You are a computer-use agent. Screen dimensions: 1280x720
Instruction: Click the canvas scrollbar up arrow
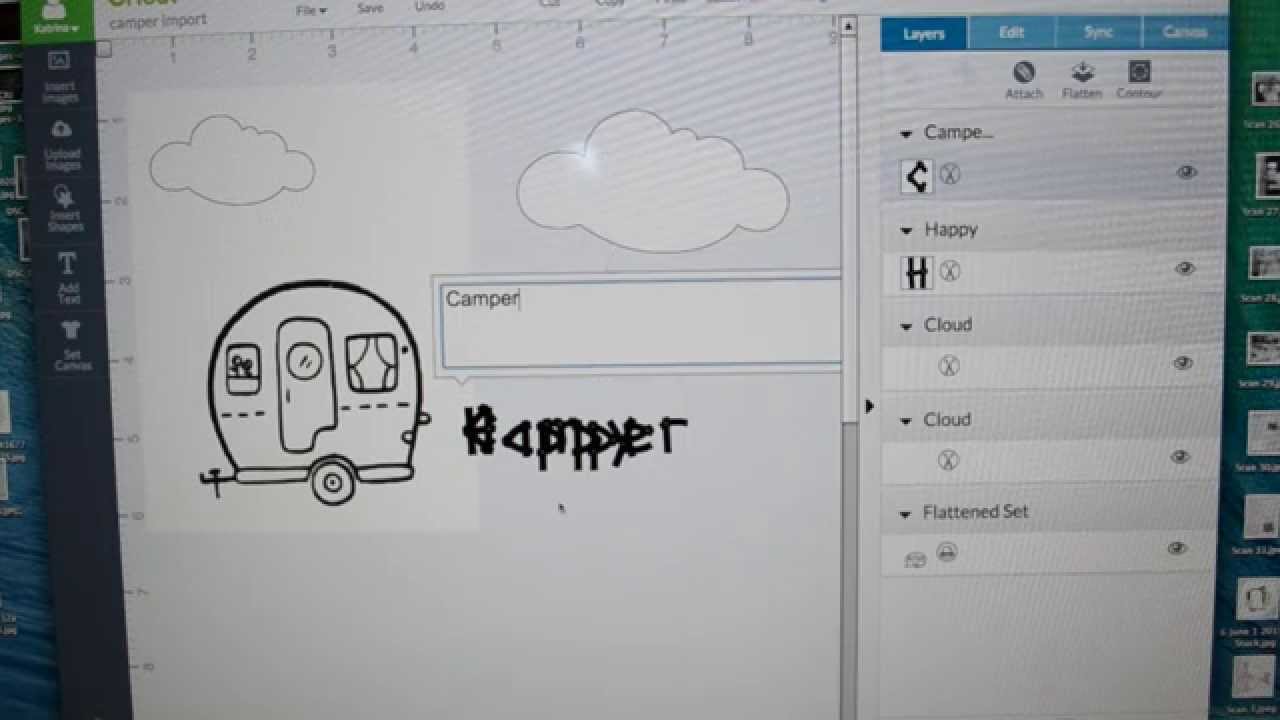848,25
